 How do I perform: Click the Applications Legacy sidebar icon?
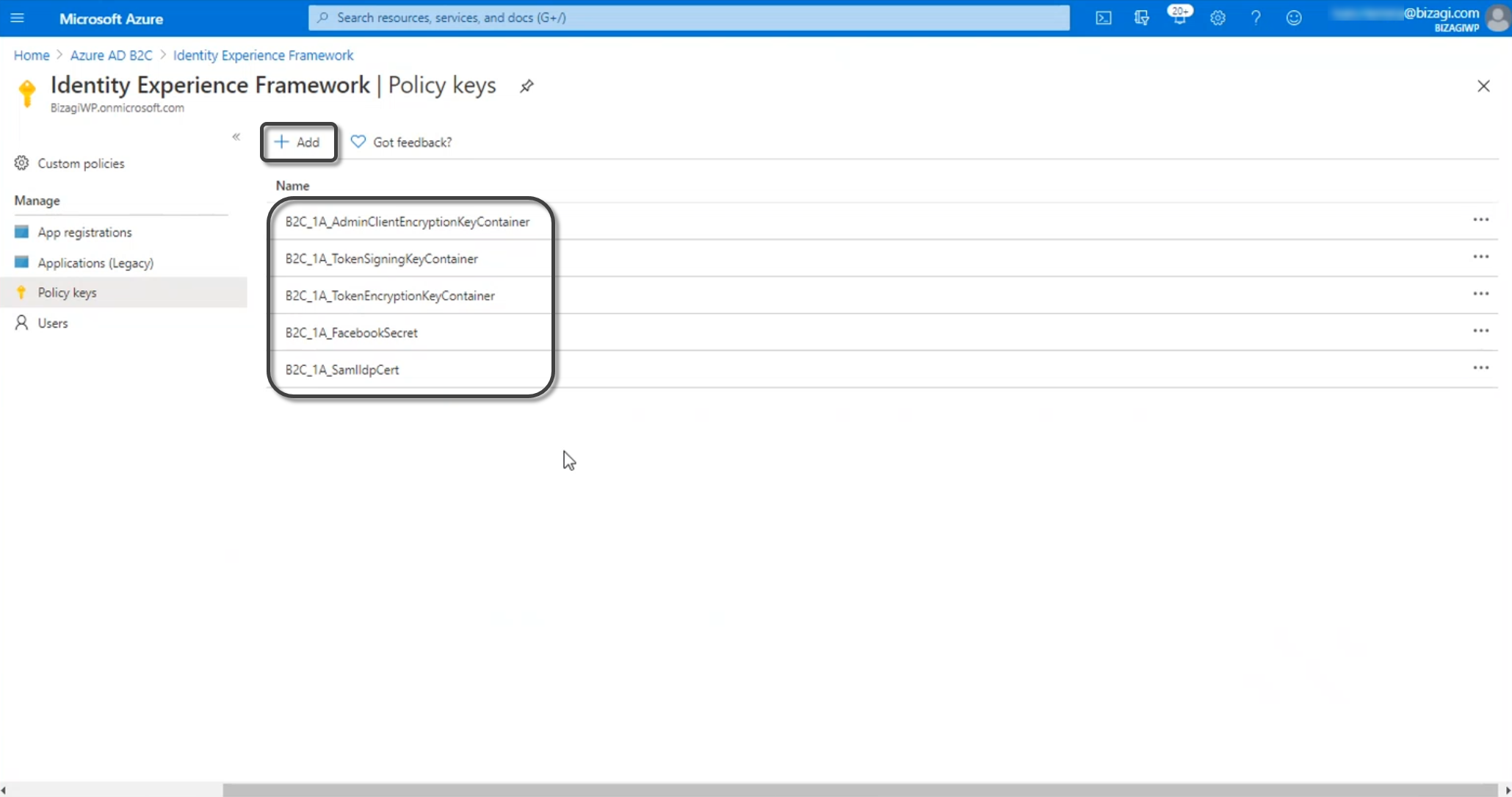[21, 262]
